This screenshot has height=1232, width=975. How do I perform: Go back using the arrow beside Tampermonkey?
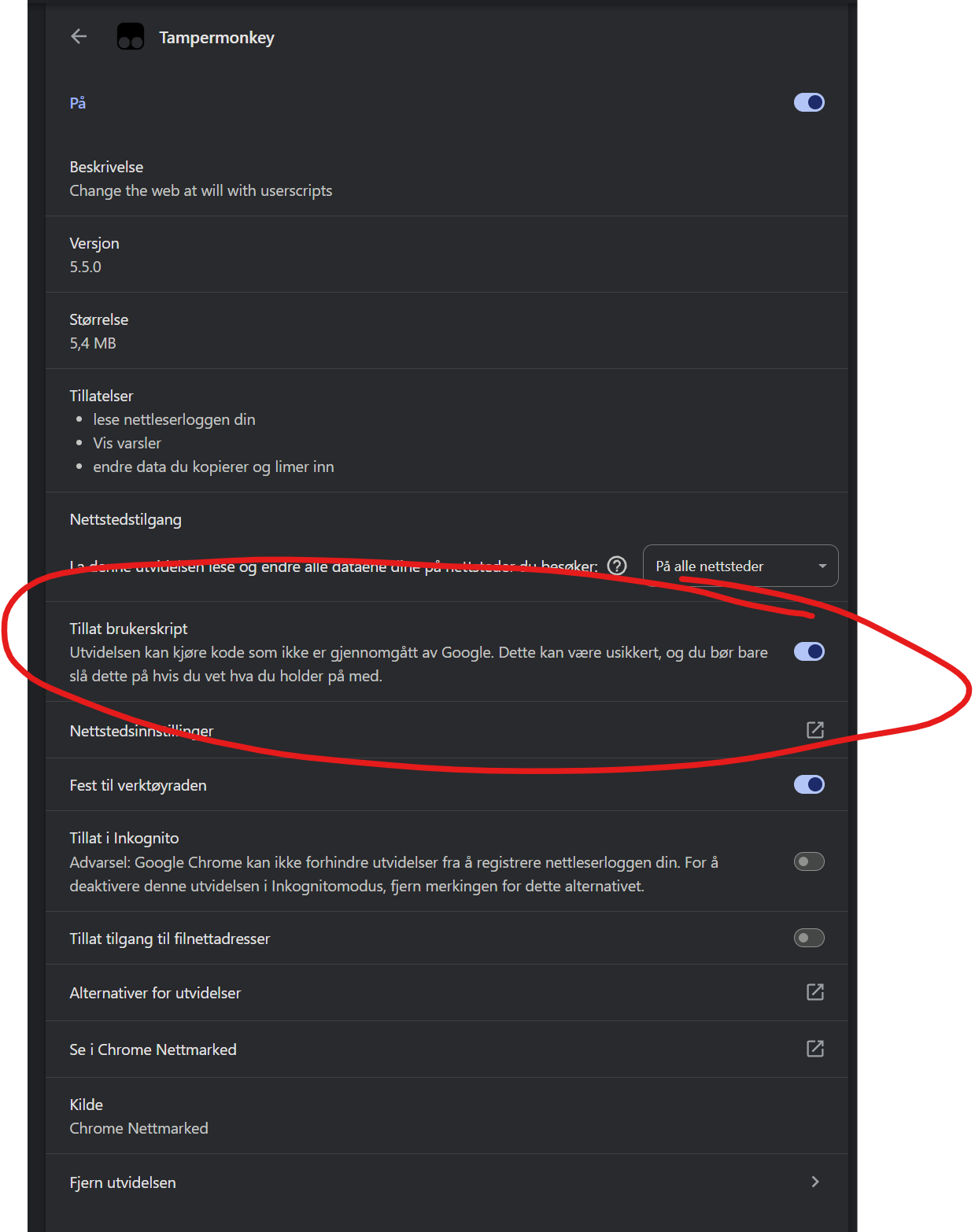click(x=79, y=36)
